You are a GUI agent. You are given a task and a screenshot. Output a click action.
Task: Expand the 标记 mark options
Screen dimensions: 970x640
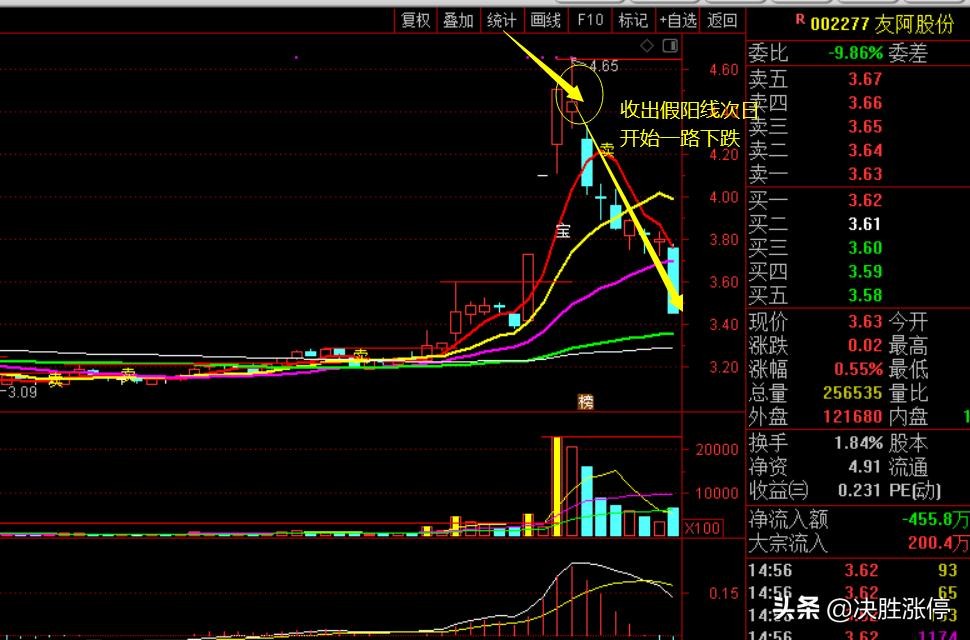[632, 20]
